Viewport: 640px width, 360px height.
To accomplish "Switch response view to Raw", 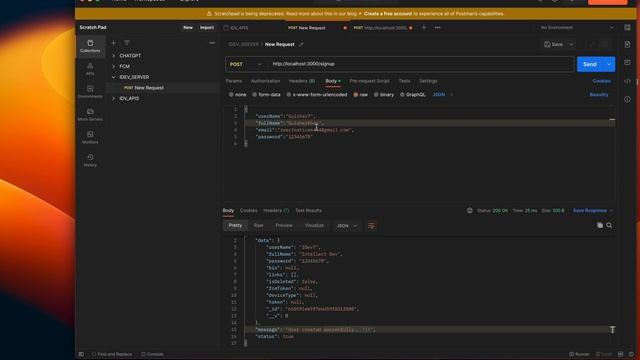I will (x=258, y=225).
